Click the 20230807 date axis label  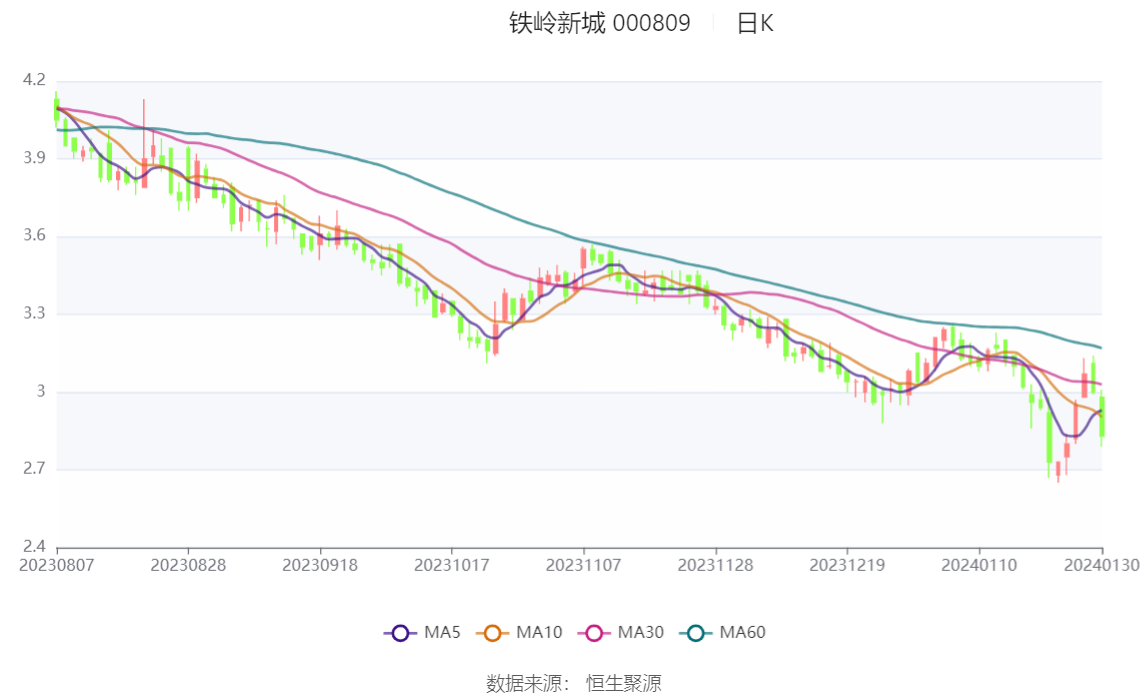(56, 566)
